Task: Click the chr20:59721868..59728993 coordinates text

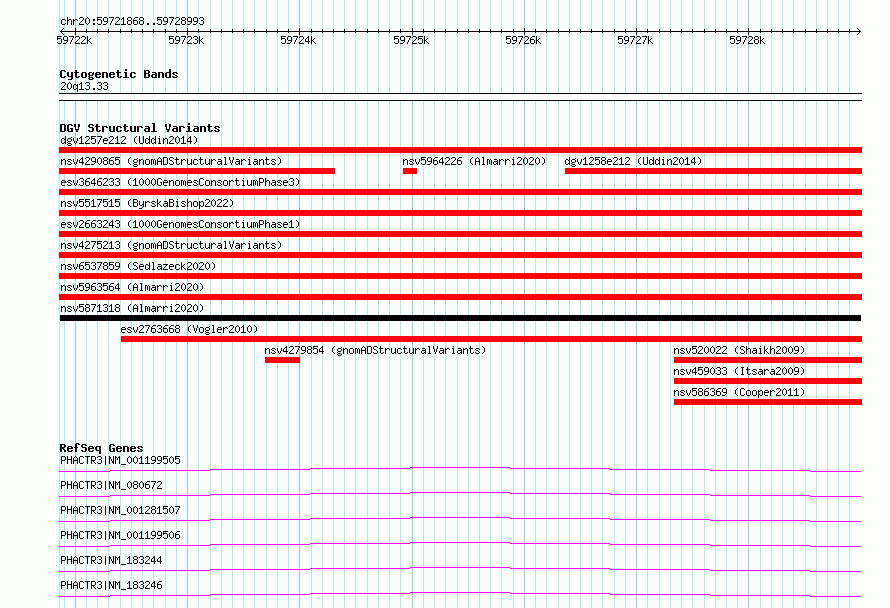Action: (132, 21)
